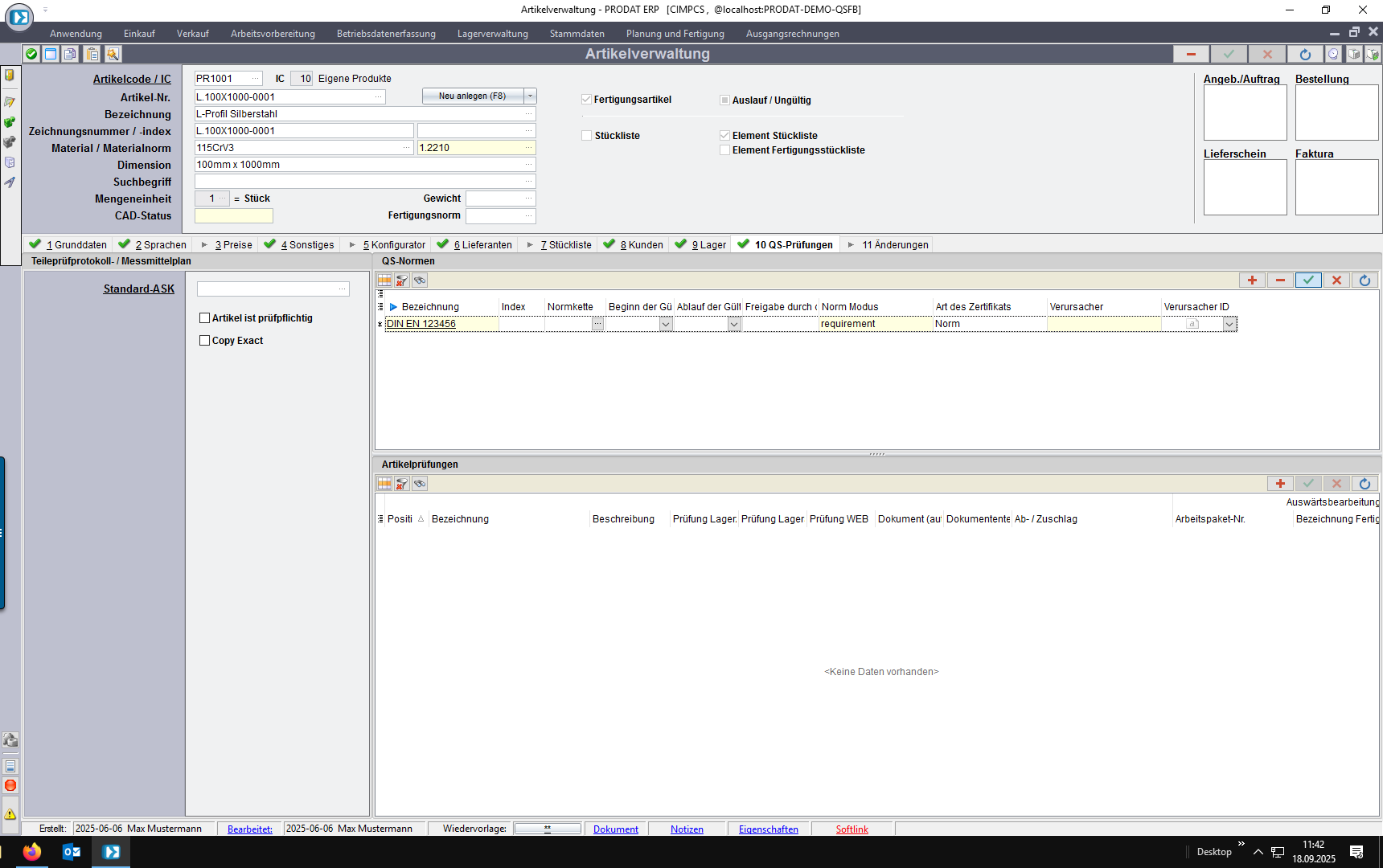
Task: Open the 'Neu anlegen (F8)' dropdown arrow
Action: click(530, 96)
